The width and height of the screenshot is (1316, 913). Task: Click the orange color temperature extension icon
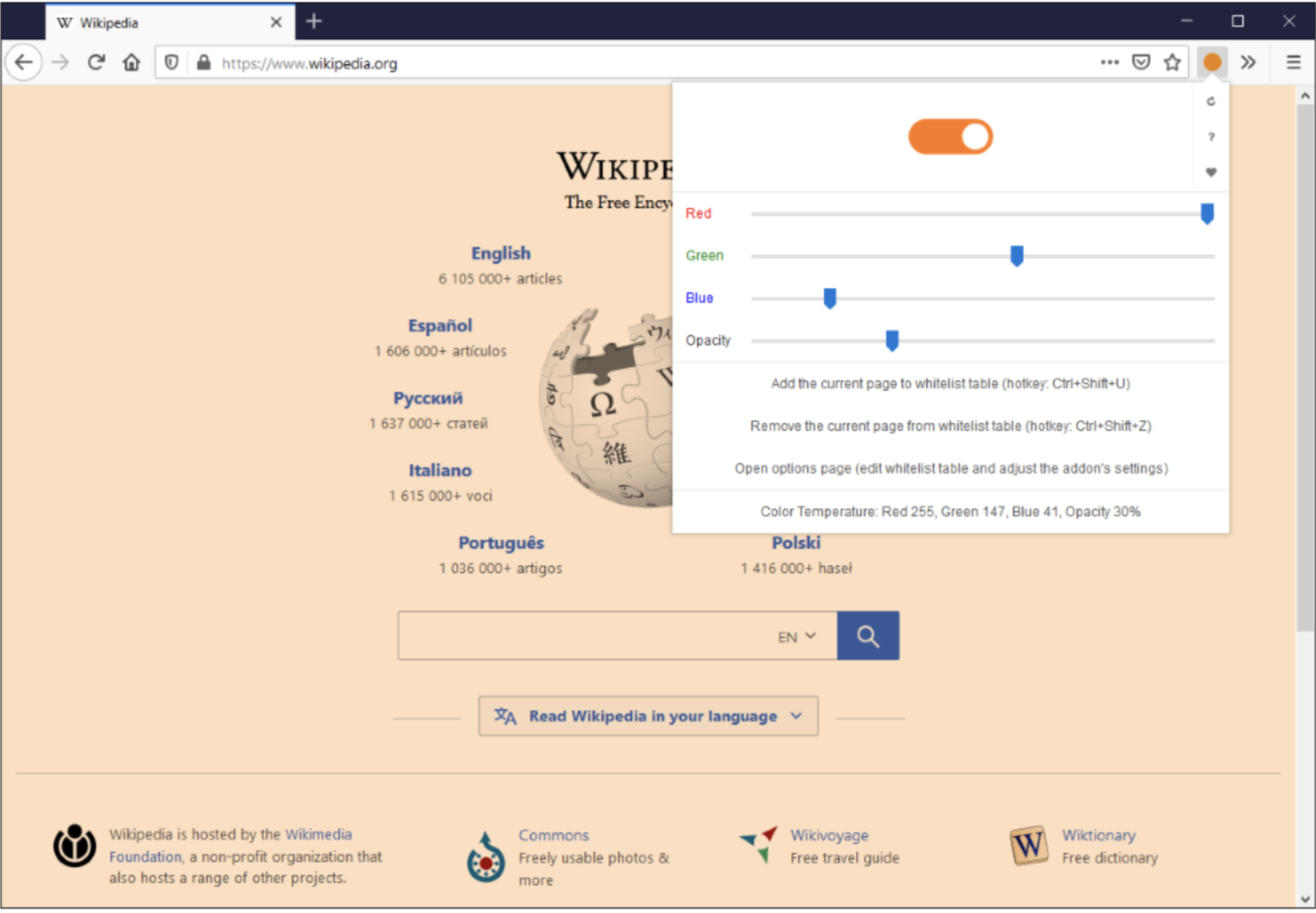[x=1212, y=62]
